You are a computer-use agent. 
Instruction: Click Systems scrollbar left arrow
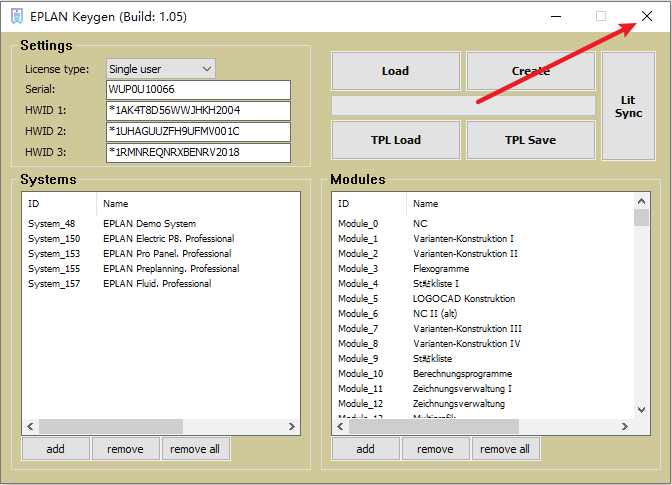pos(30,426)
